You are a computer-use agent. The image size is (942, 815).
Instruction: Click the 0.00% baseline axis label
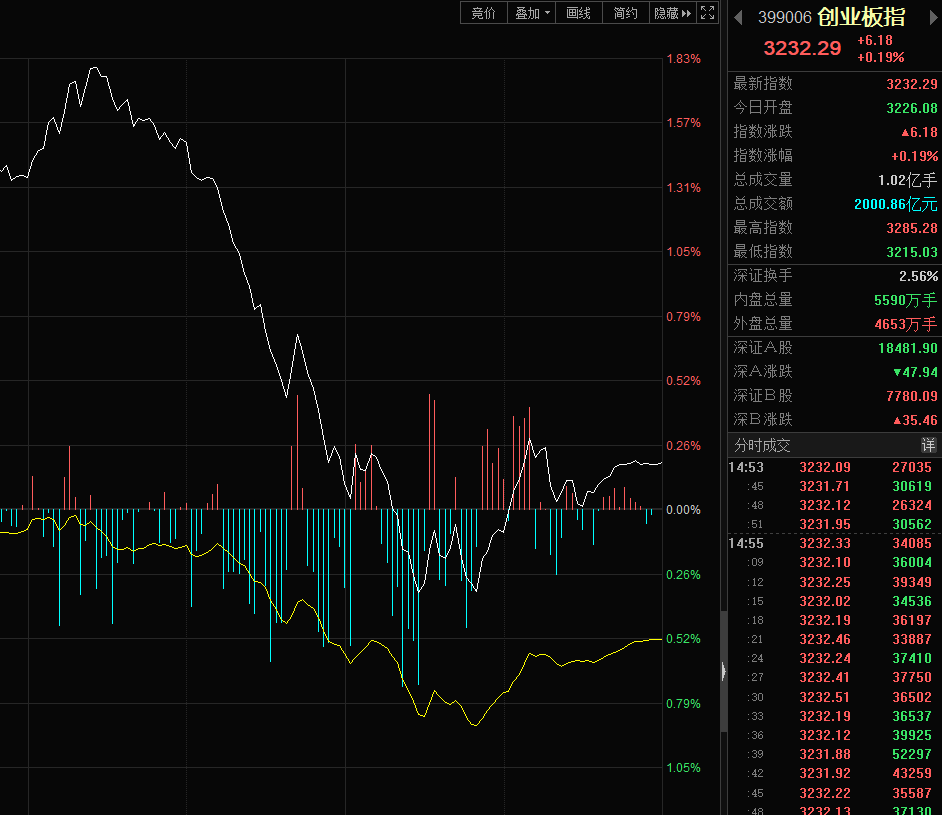coord(683,510)
